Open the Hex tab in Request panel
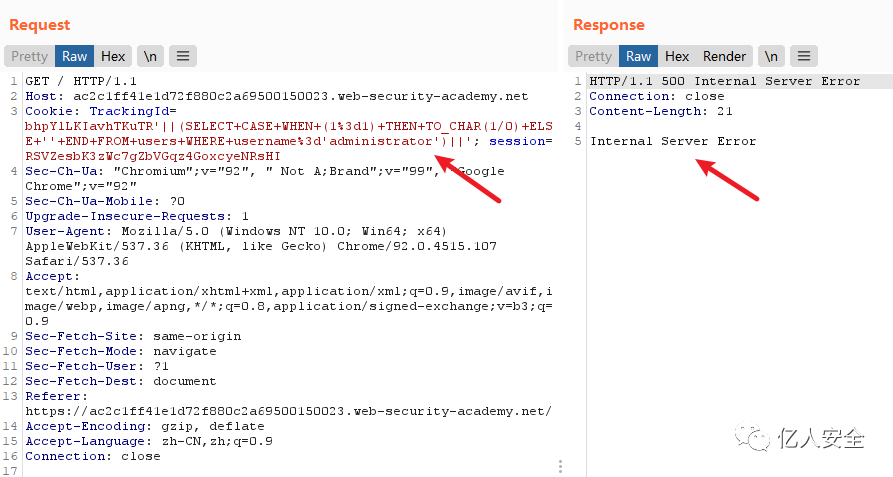Screen dimensions: 893x477 113,56
